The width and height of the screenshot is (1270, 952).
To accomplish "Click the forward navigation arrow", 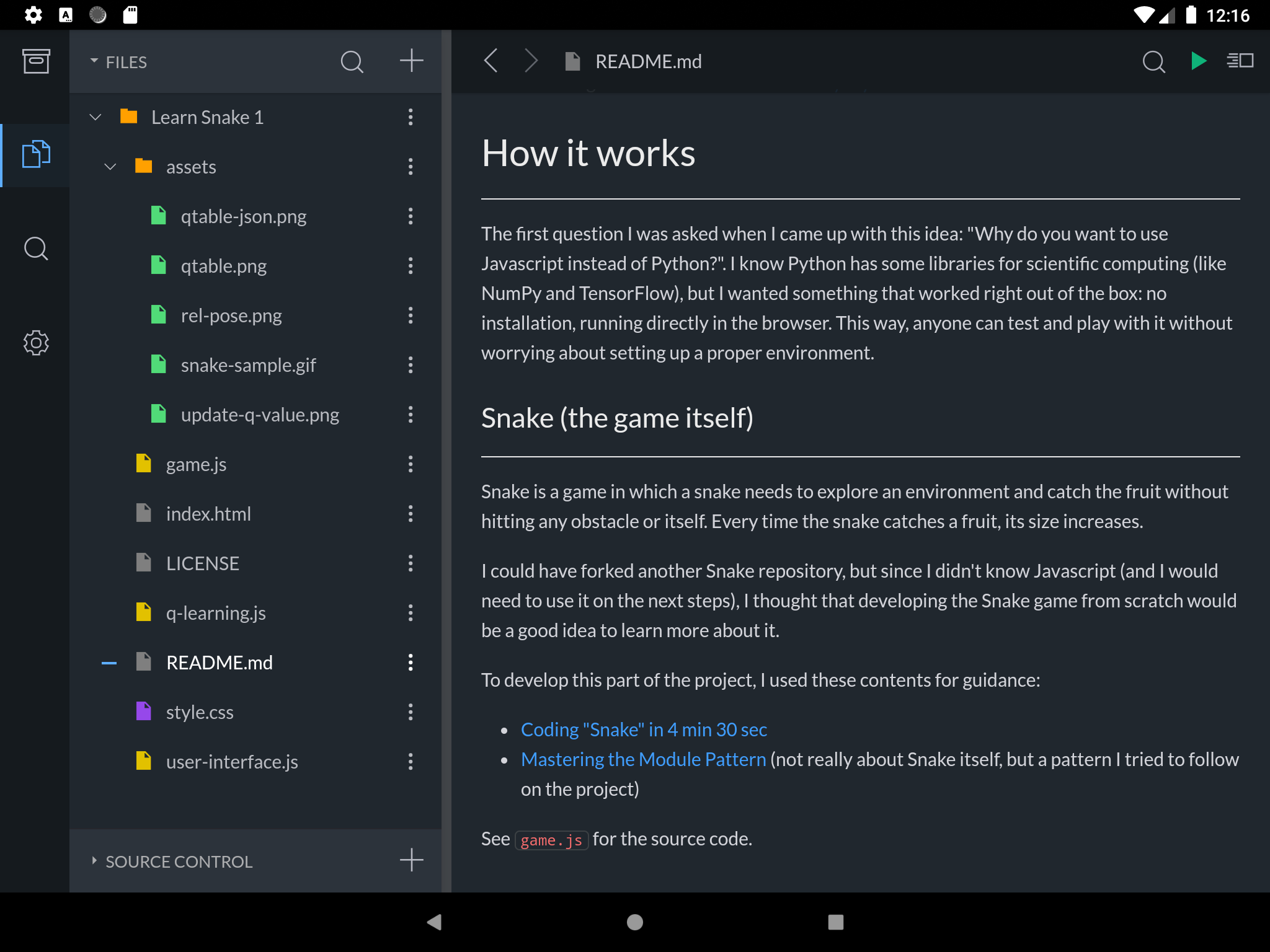I will (531, 61).
